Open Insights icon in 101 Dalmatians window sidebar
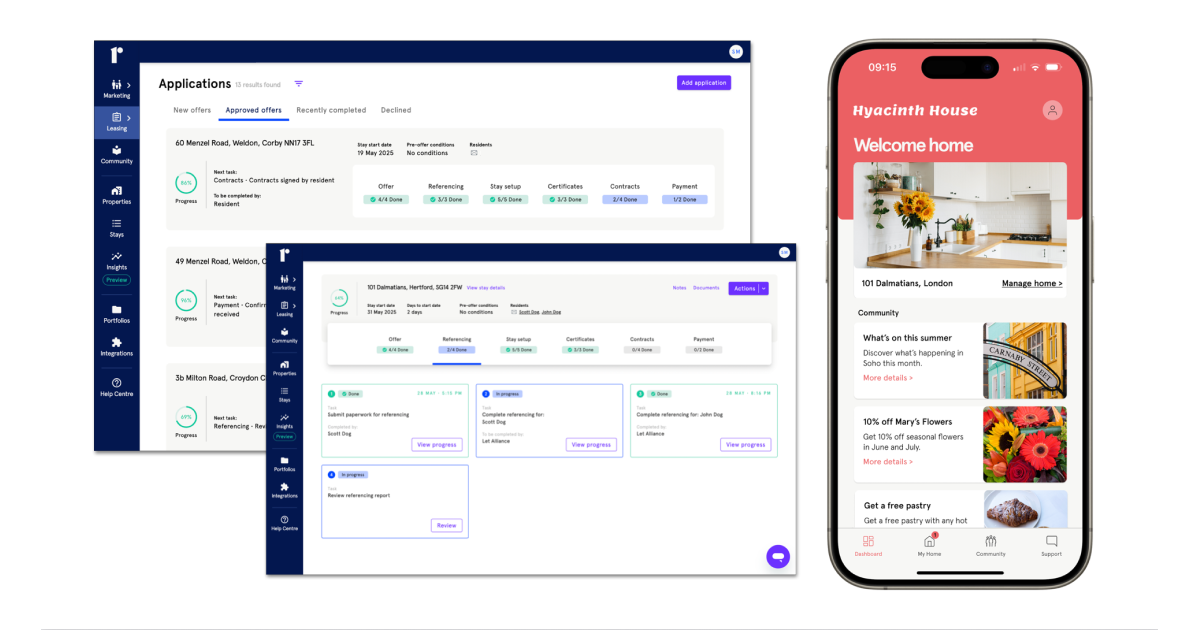The image size is (1200, 630). pos(285,417)
